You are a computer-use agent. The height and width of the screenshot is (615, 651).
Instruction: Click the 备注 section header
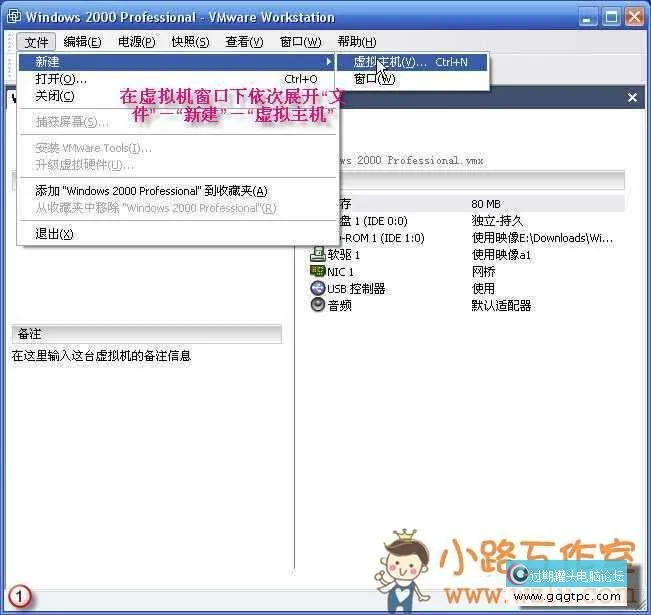tap(147, 334)
